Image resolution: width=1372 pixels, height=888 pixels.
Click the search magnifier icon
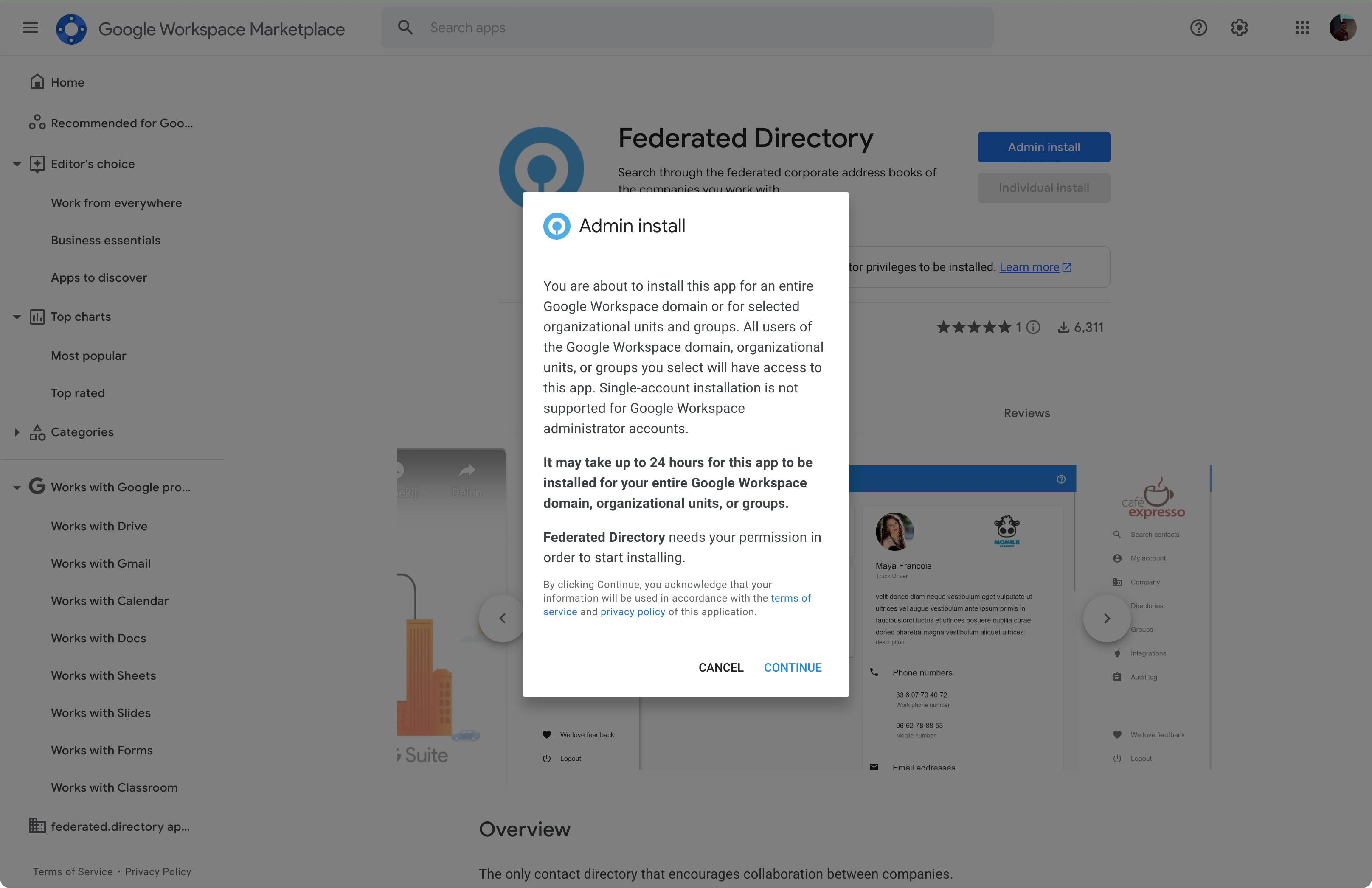coord(405,27)
